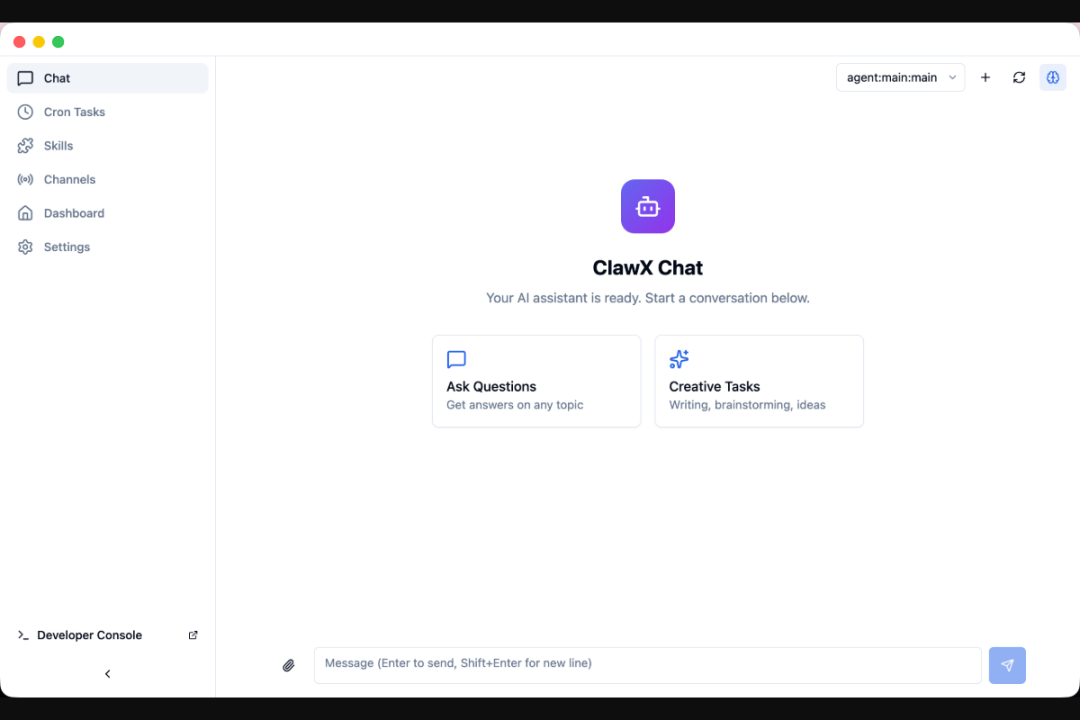Click the purple ClawX robot logo

[647, 207]
